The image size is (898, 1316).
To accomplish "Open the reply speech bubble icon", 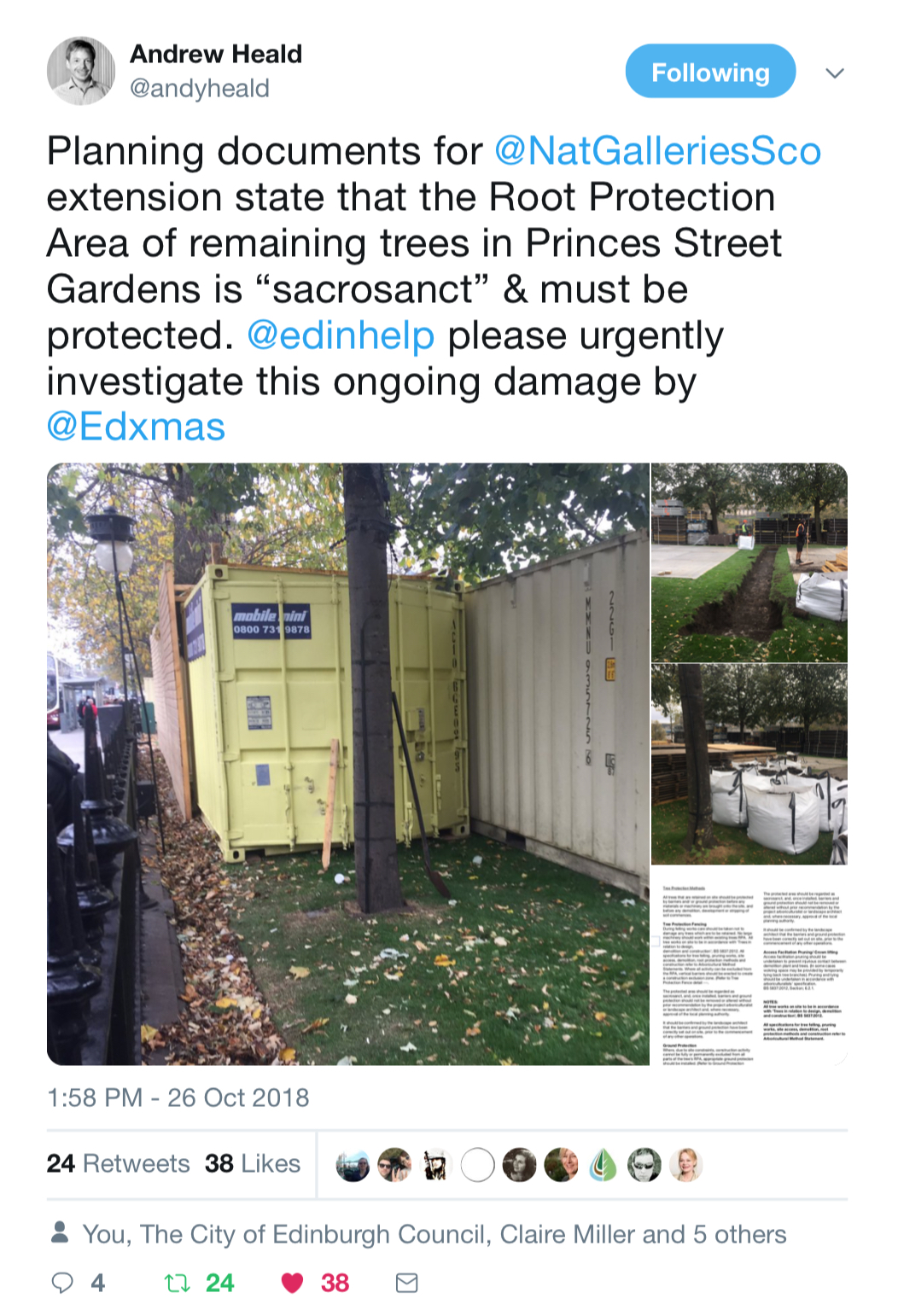I will (x=63, y=1282).
